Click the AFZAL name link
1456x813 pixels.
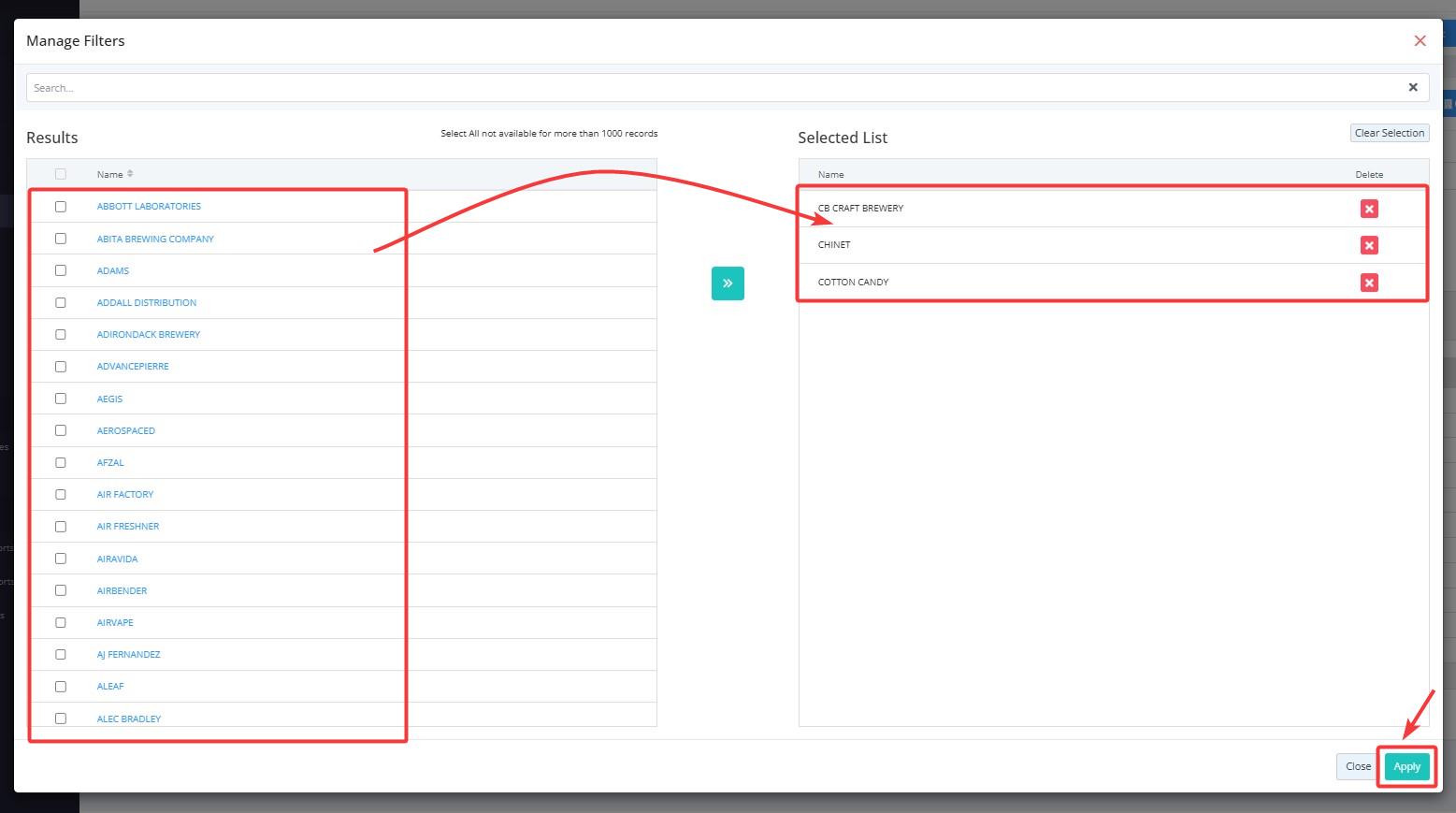click(x=110, y=462)
